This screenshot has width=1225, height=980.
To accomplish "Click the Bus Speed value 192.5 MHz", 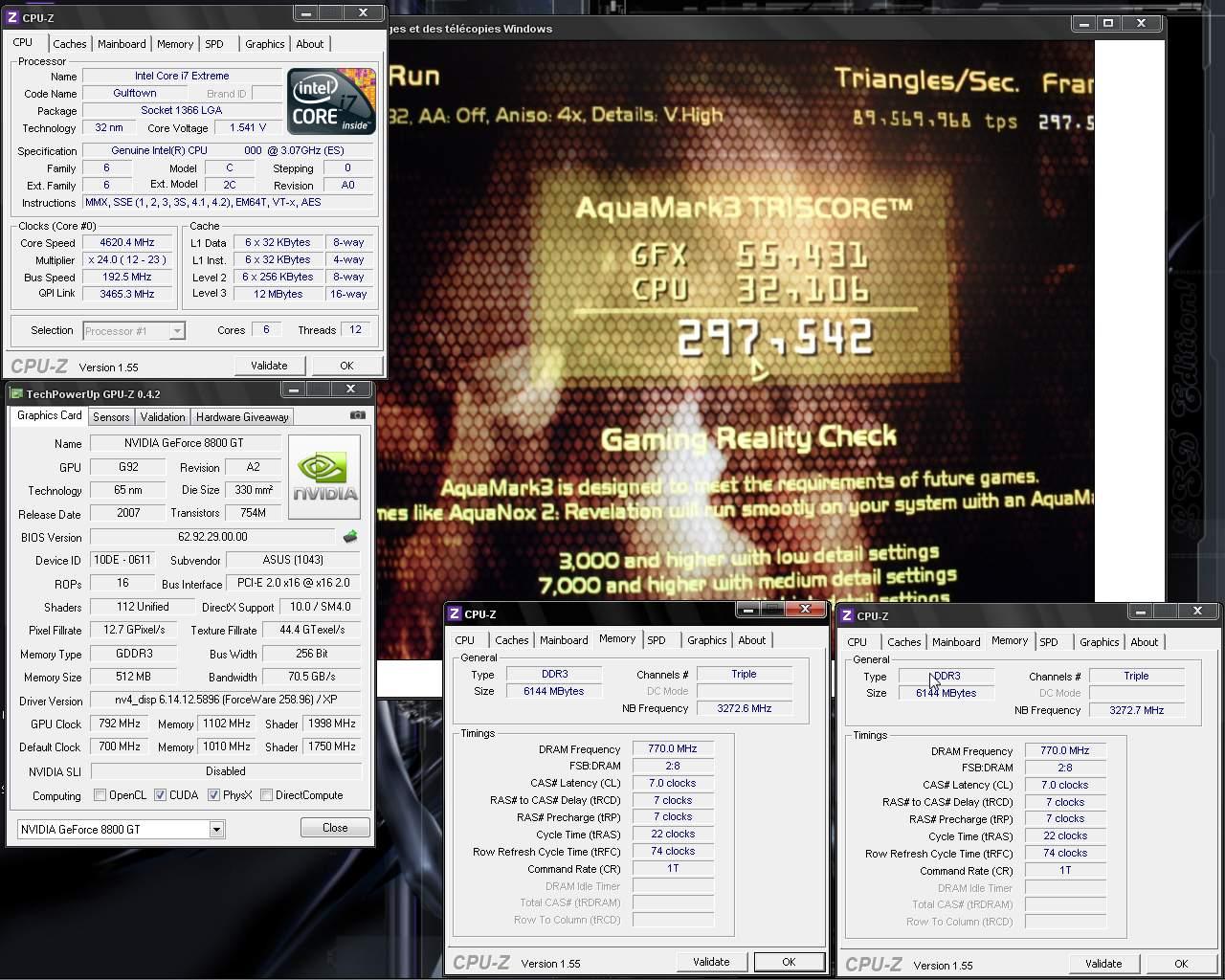I will pos(127,278).
